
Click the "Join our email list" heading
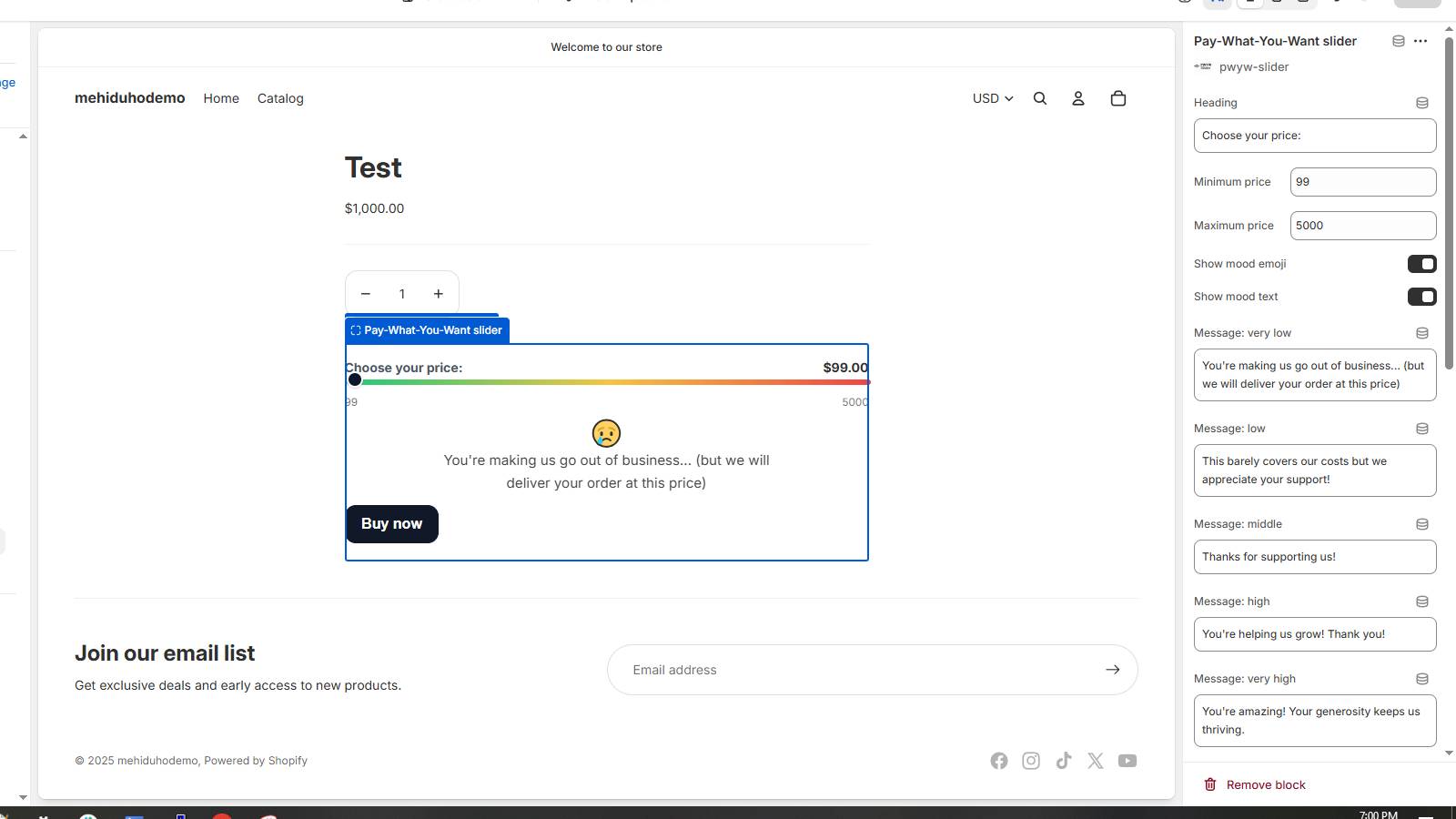pyautogui.click(x=165, y=653)
